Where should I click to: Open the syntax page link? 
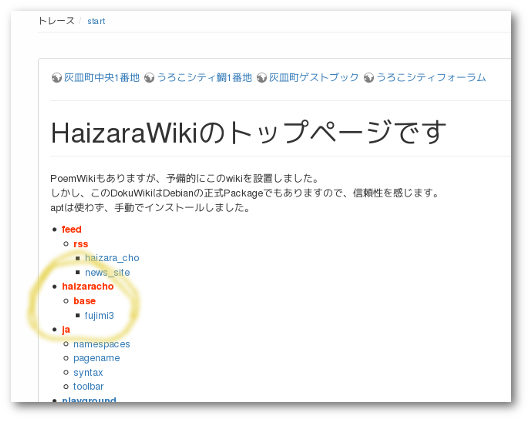point(88,372)
